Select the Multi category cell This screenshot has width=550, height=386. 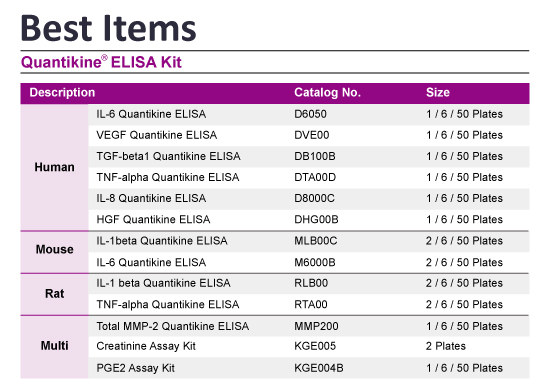coord(54,346)
